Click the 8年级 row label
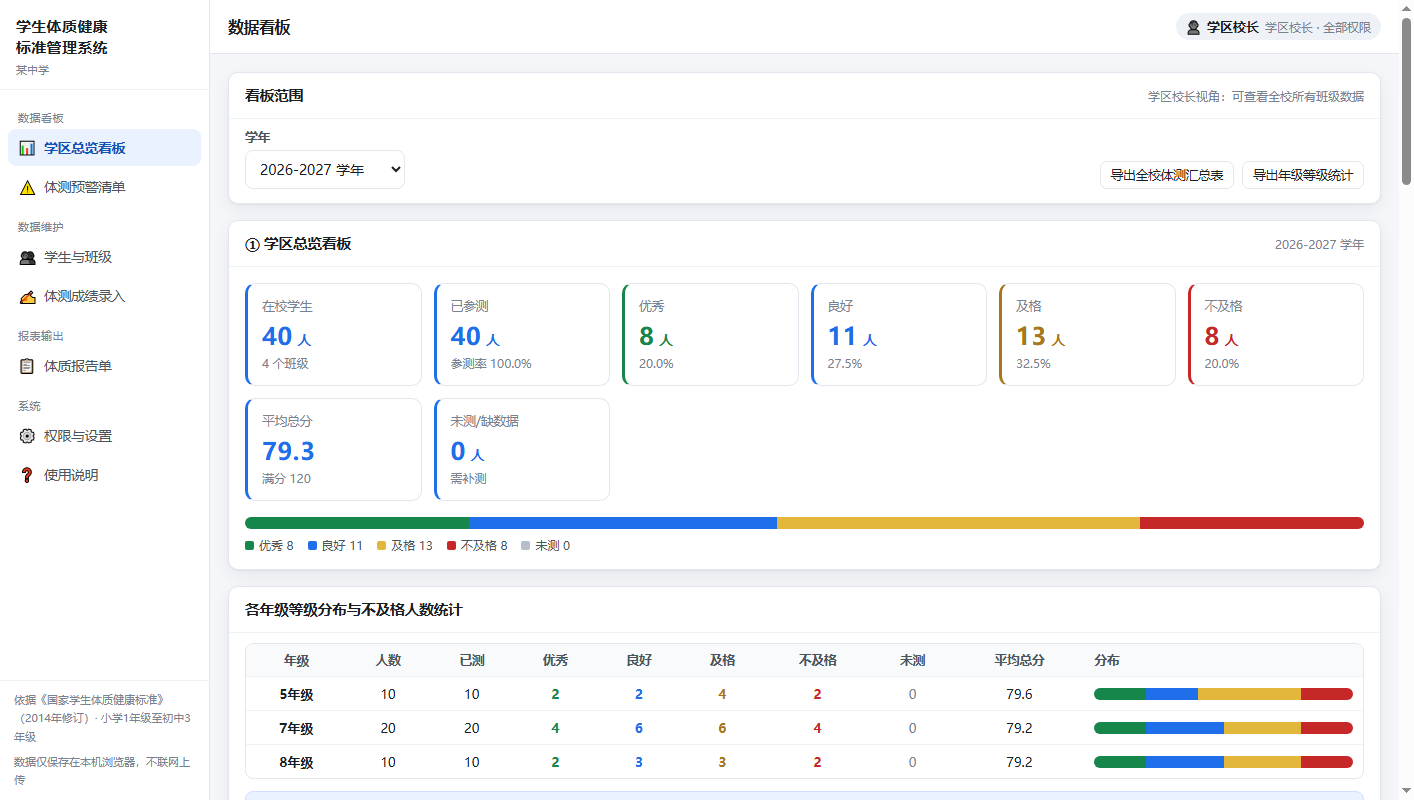The height and width of the screenshot is (800, 1414). (x=296, y=762)
